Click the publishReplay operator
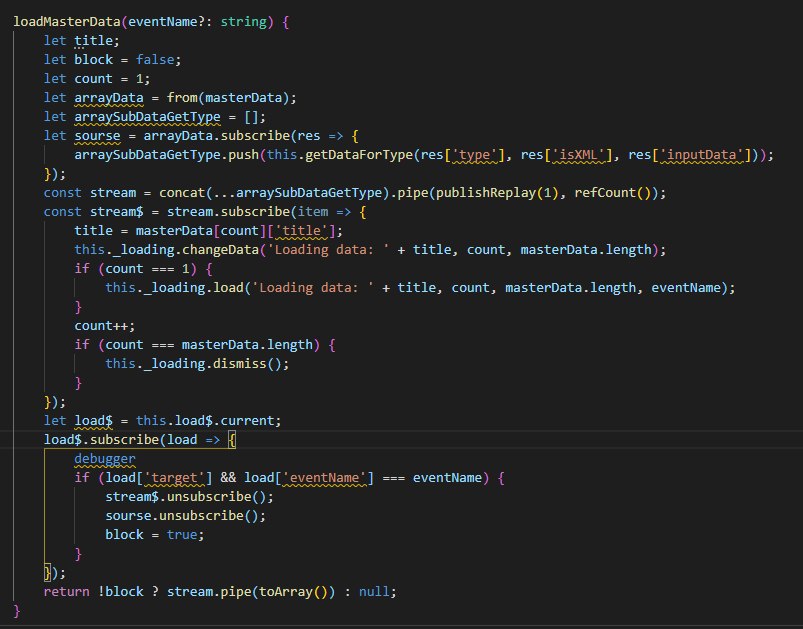This screenshot has height=629, width=803. [x=485, y=193]
